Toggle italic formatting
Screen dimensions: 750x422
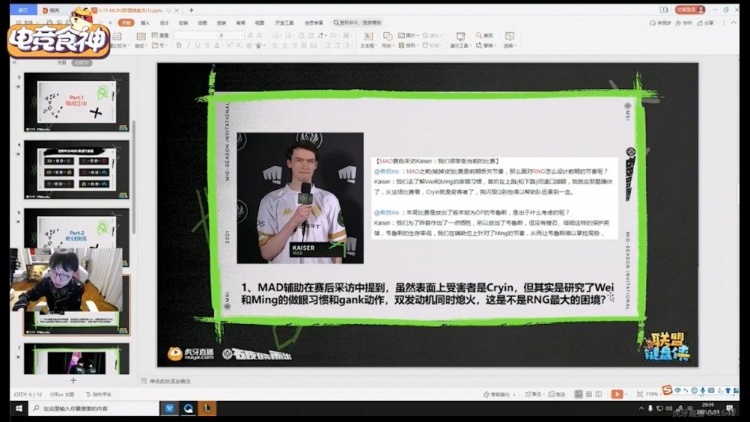pyautogui.click(x=188, y=45)
